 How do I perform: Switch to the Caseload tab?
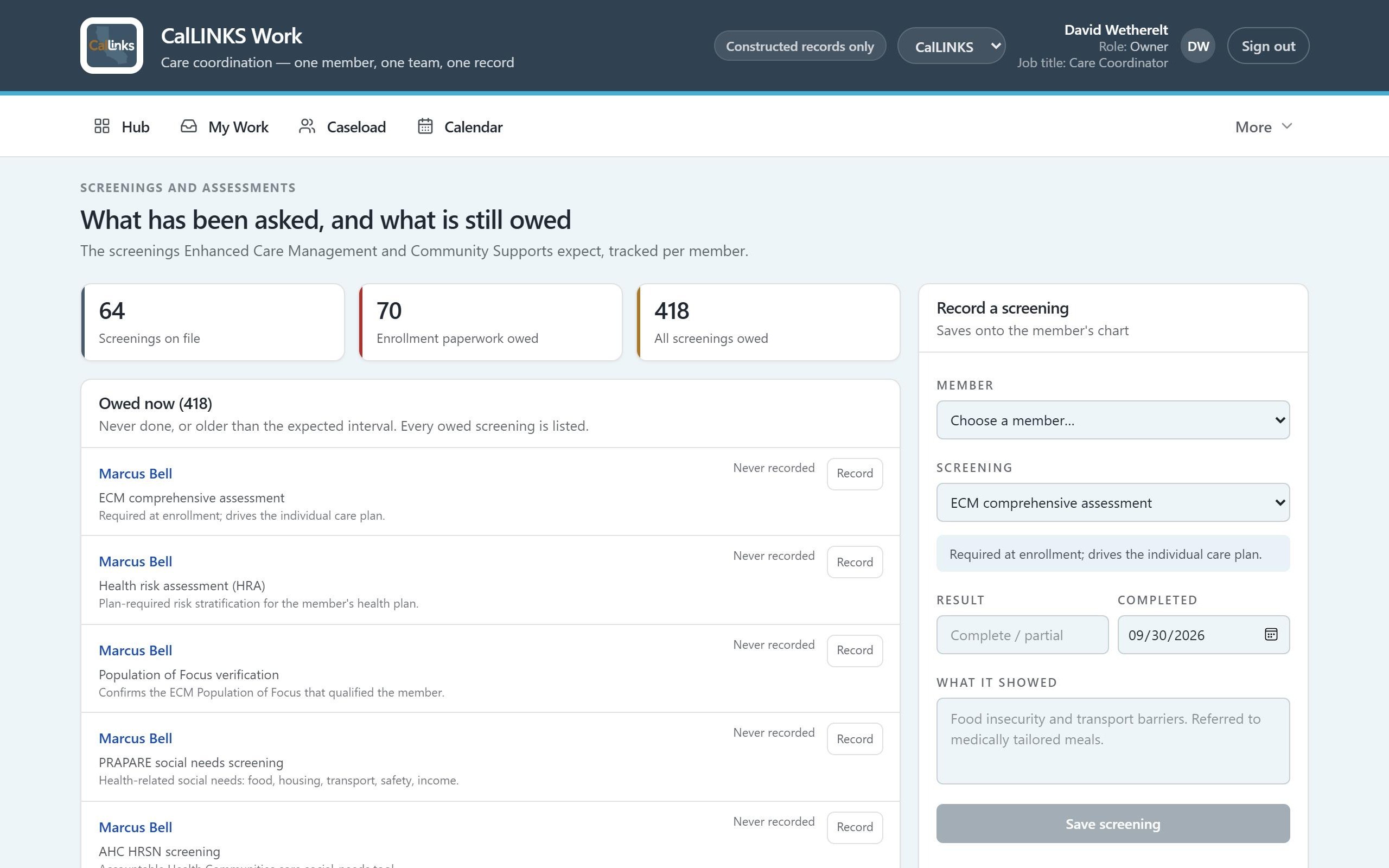coord(342,126)
